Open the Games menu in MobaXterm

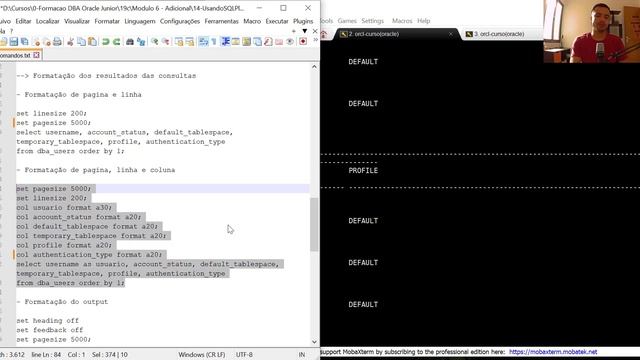coord(347,21)
